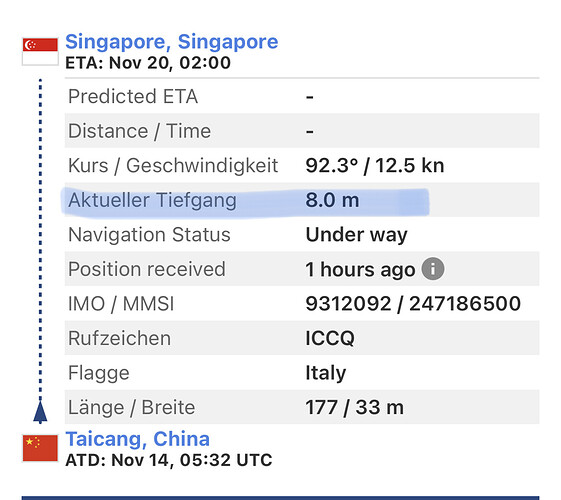This screenshot has width=561, height=500.
Task: Click the ATD Nov 14, 05:32 UTC text
Action: pos(169,460)
